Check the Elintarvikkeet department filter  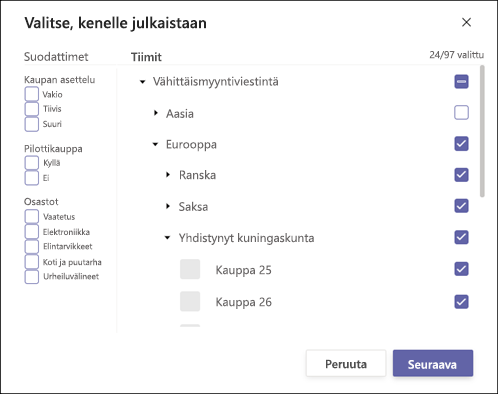(32, 247)
